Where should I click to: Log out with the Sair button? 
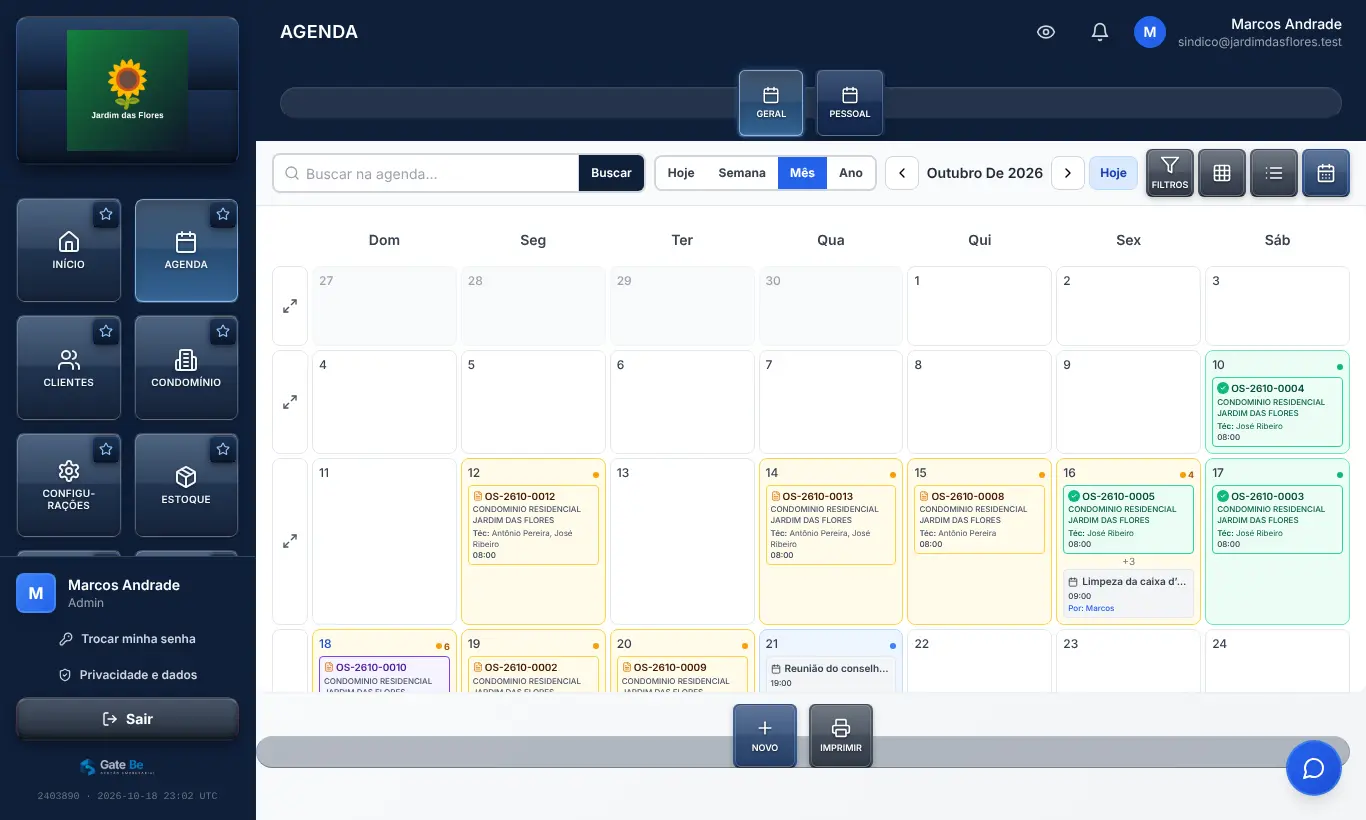[x=128, y=719]
